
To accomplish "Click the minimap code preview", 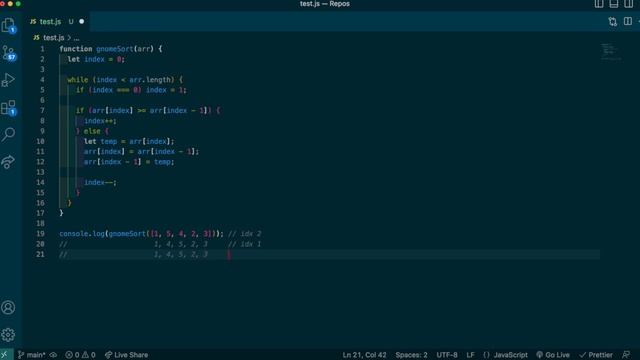I will [611, 52].
